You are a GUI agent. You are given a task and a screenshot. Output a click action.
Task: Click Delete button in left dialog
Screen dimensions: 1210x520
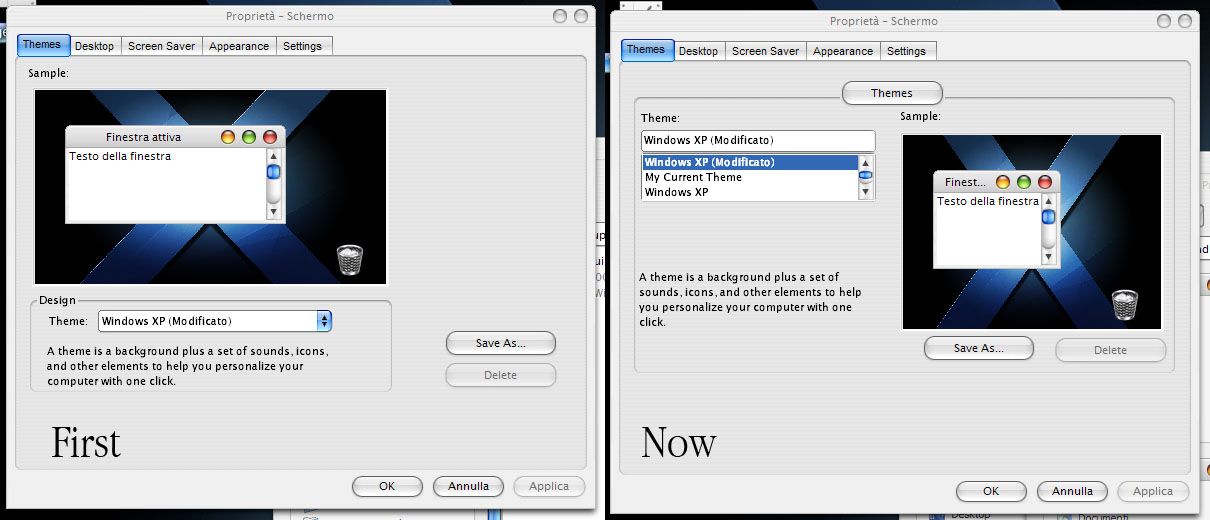(501, 375)
